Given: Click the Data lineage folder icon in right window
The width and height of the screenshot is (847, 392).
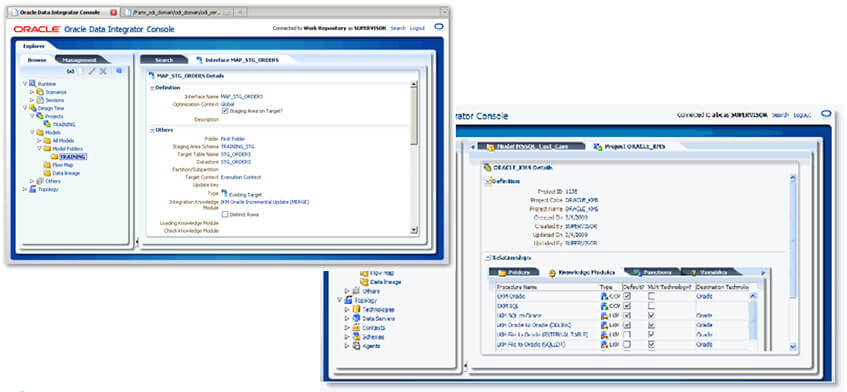Looking at the screenshot, I should (364, 282).
